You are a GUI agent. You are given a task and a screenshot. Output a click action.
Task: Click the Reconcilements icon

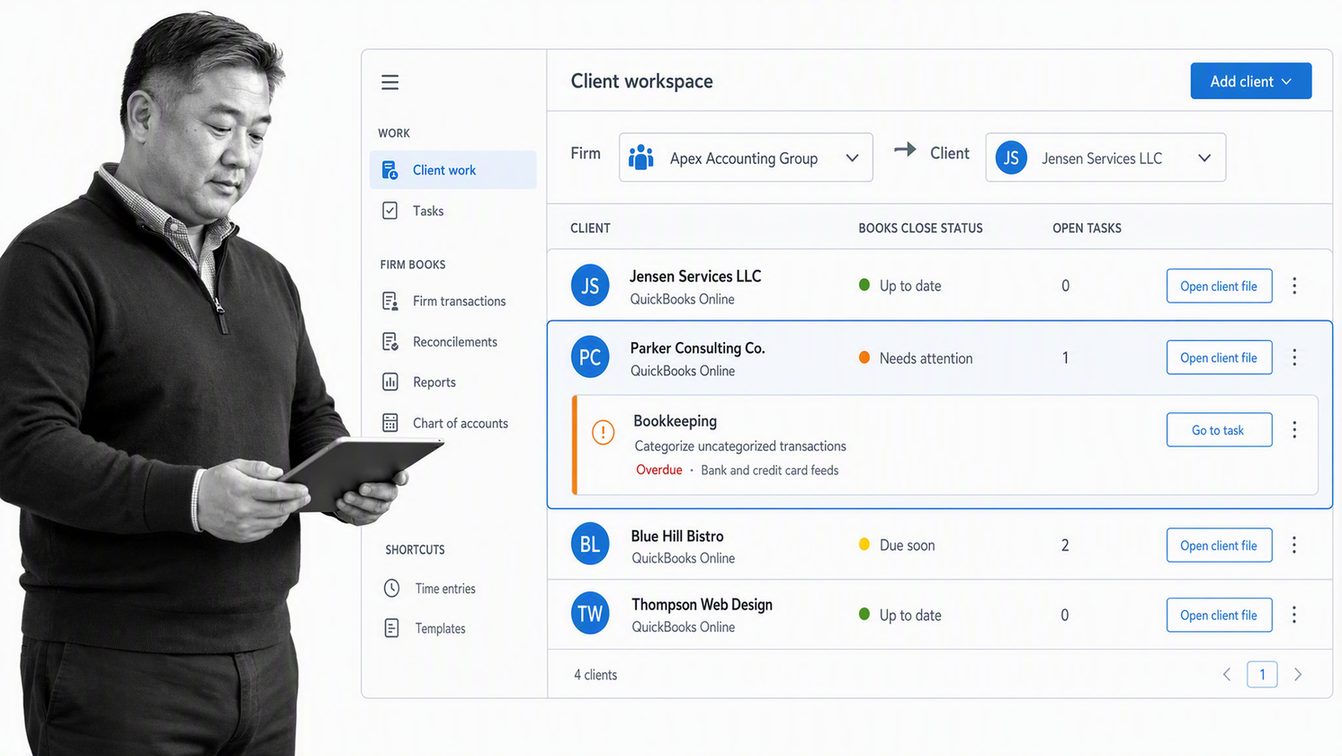390,342
